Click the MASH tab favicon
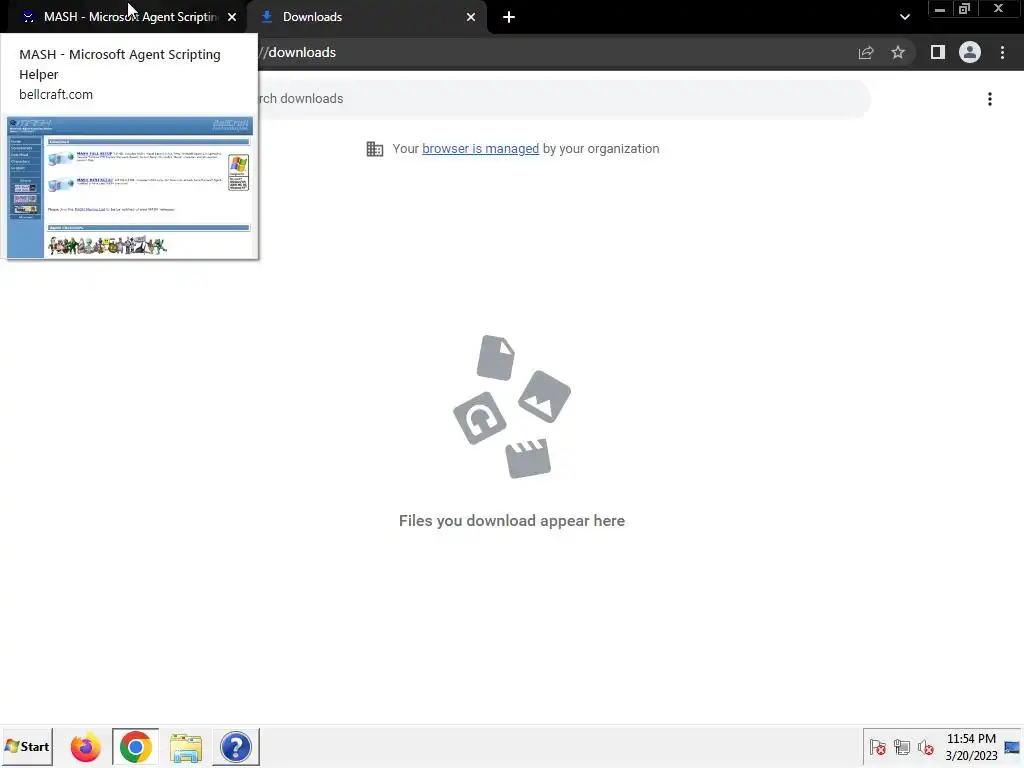 pos(28,17)
